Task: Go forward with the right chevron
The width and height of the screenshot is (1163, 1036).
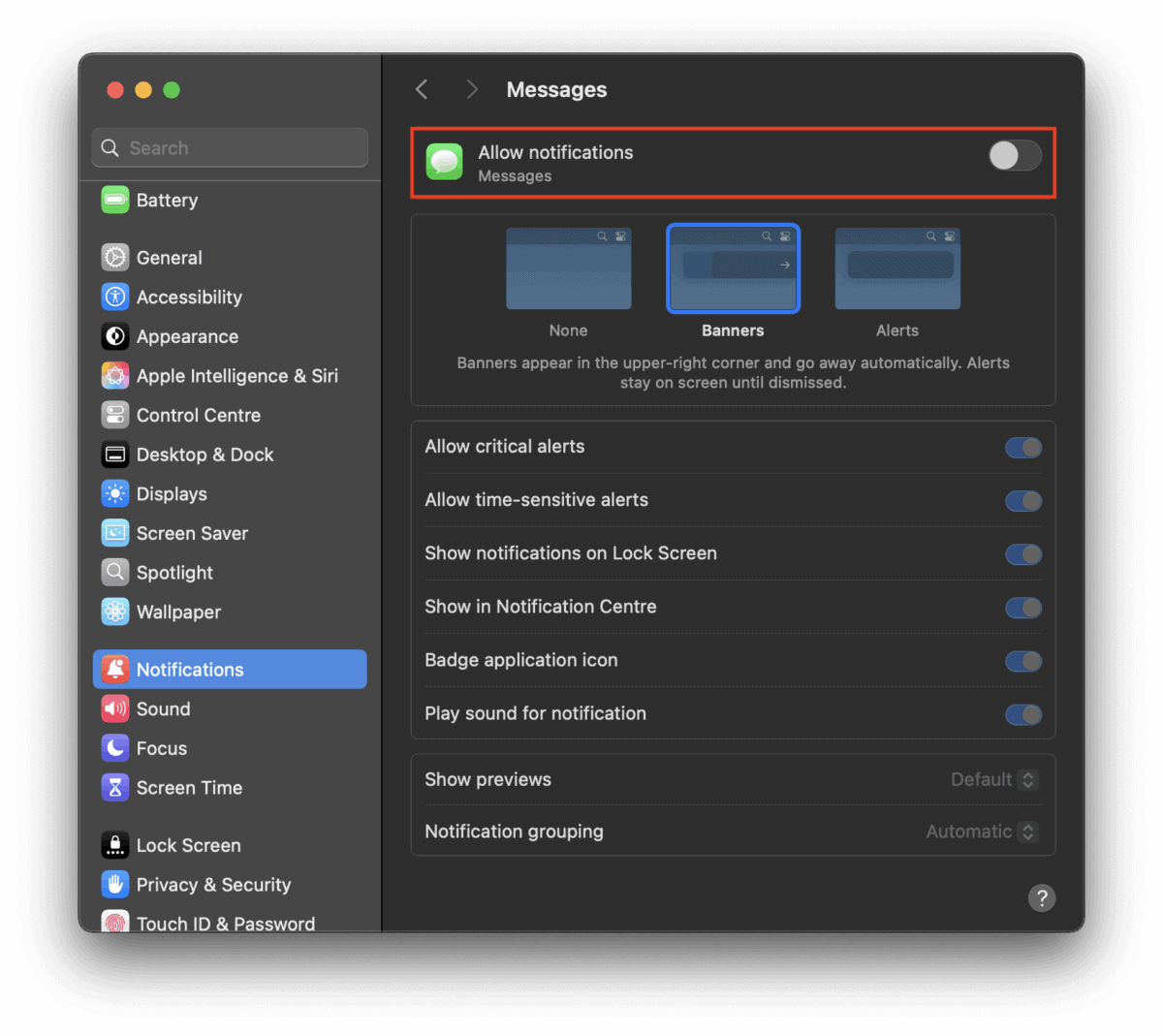Action: coord(472,89)
